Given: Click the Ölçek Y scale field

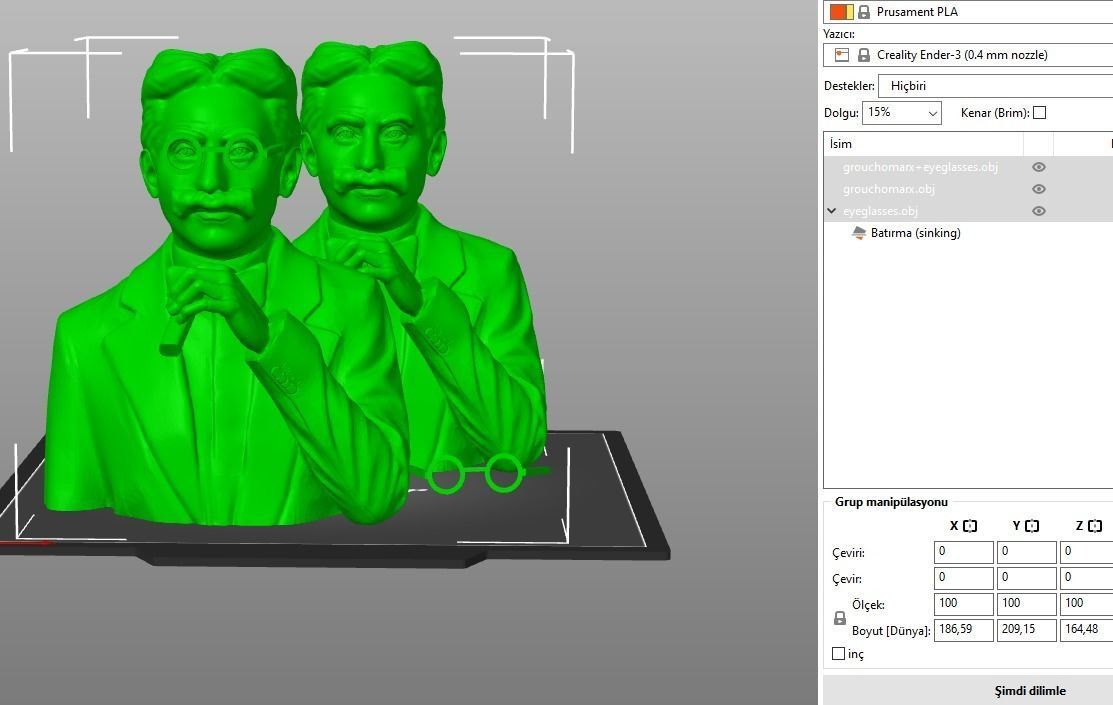Looking at the screenshot, I should coord(1026,603).
